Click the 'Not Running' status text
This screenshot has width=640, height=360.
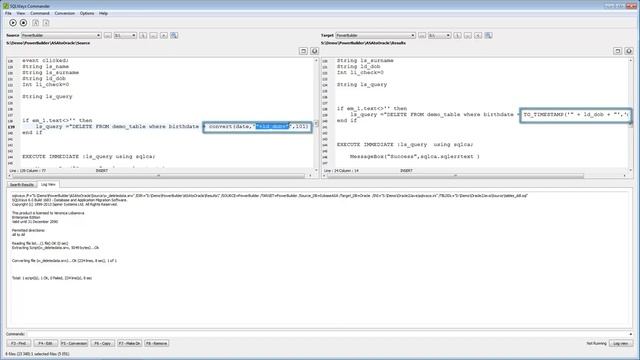coord(596,344)
